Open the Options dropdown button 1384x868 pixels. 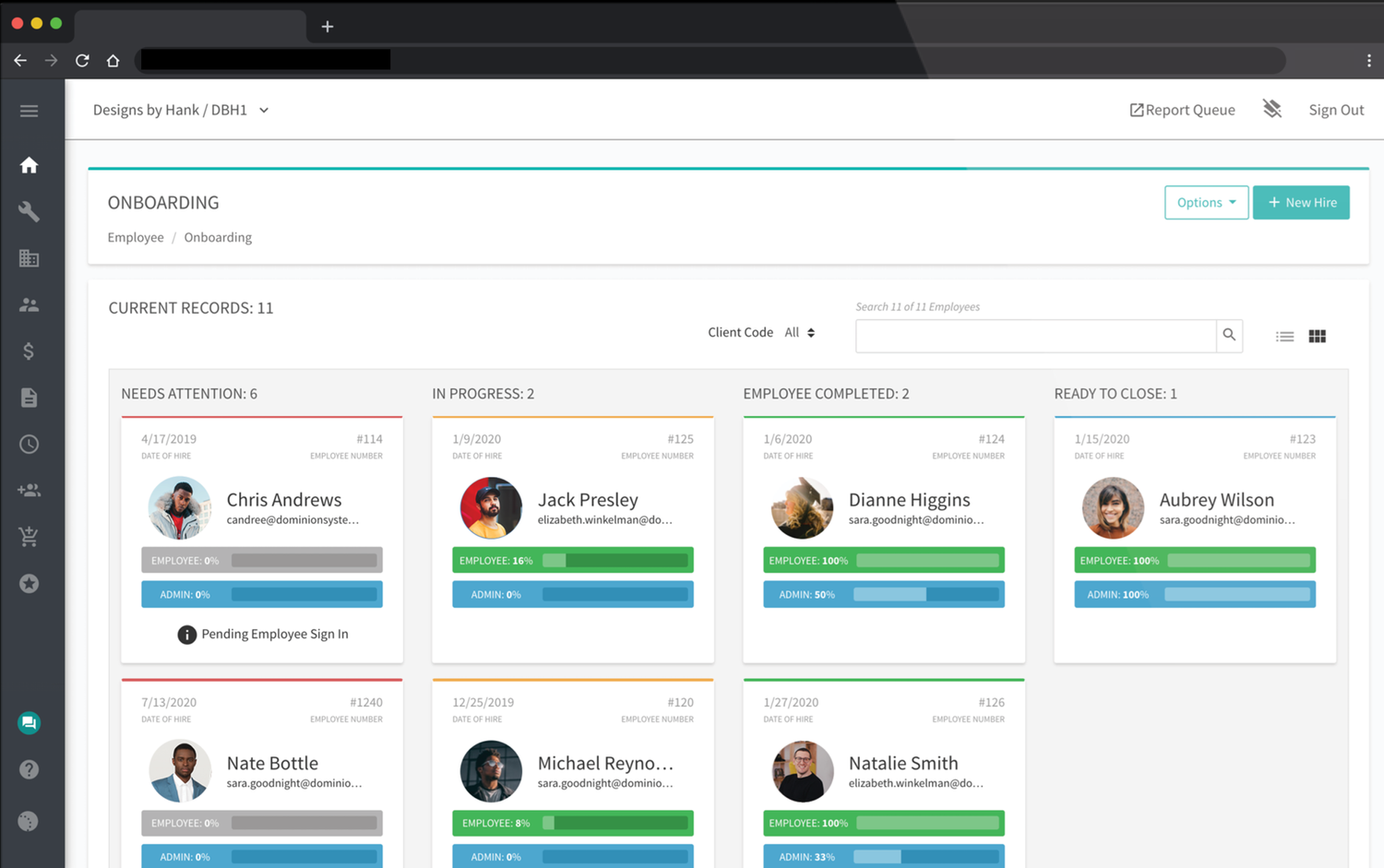[1206, 203]
